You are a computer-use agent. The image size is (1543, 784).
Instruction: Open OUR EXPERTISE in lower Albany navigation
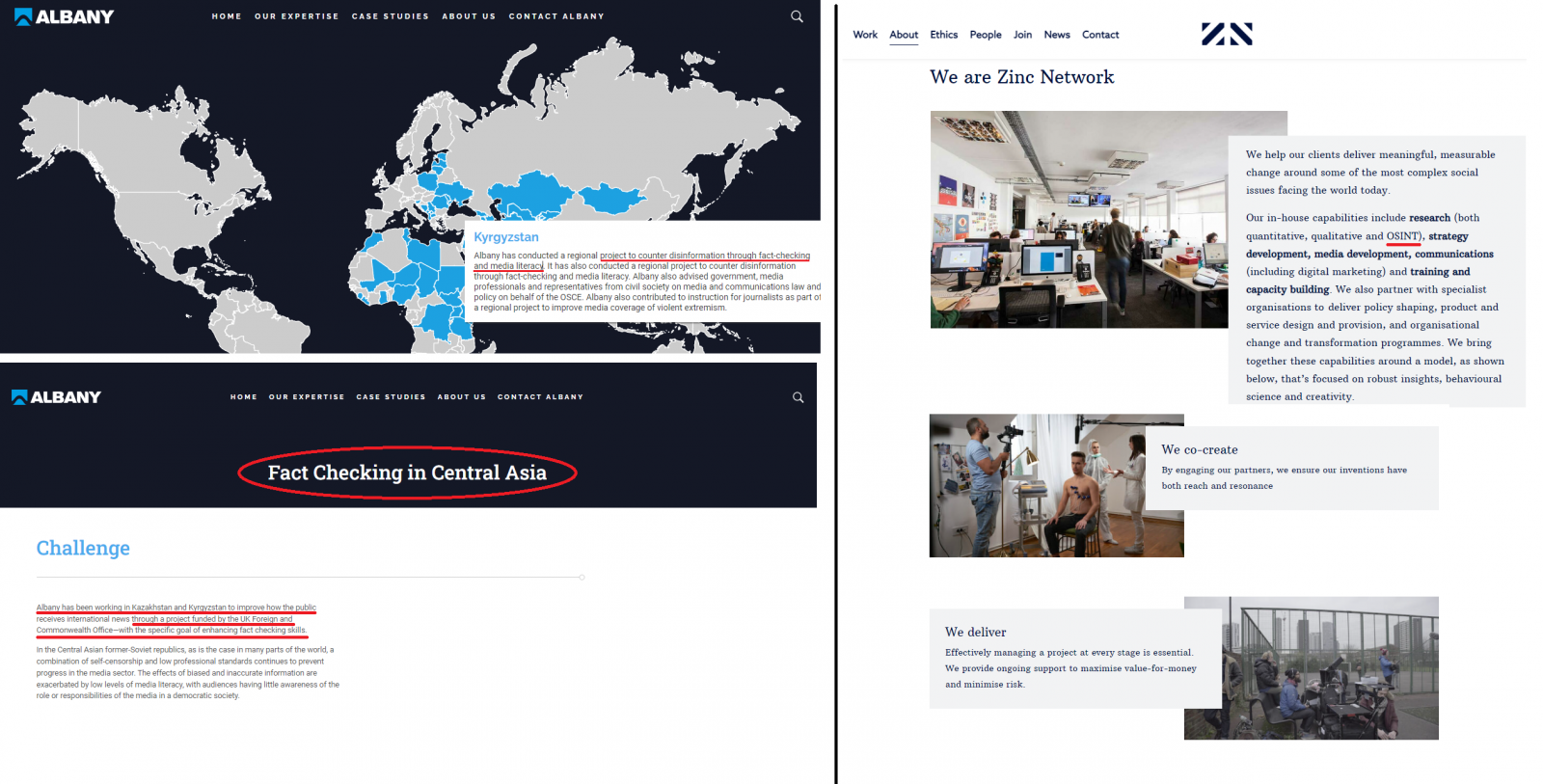pyautogui.click(x=307, y=397)
